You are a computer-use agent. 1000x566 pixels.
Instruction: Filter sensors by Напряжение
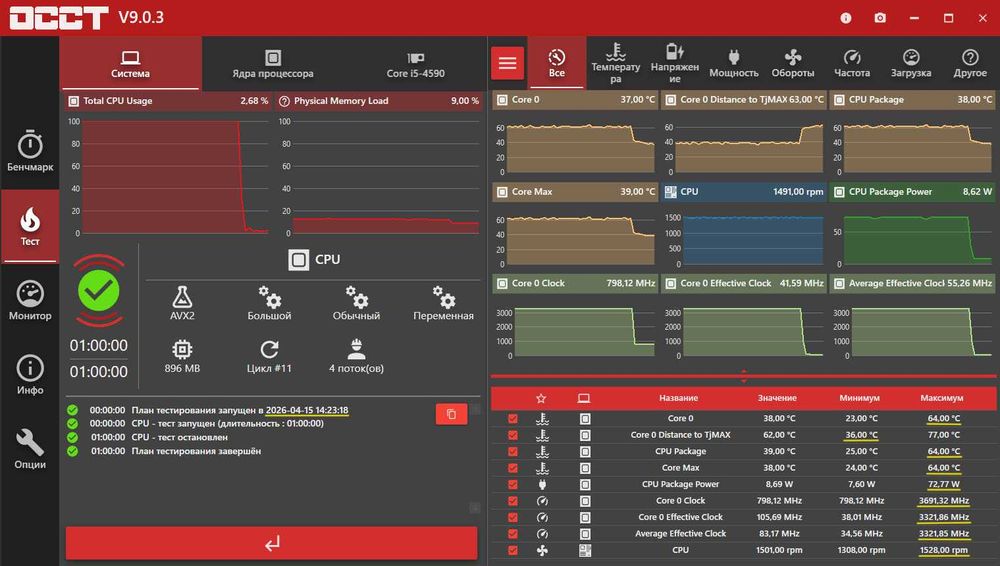coord(675,63)
